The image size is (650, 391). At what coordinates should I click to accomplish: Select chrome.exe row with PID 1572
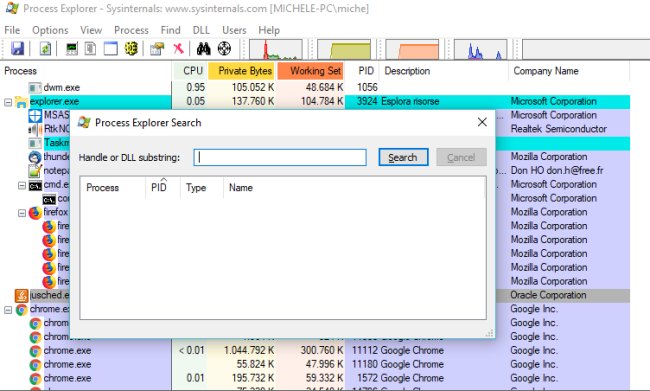[x=315, y=379]
